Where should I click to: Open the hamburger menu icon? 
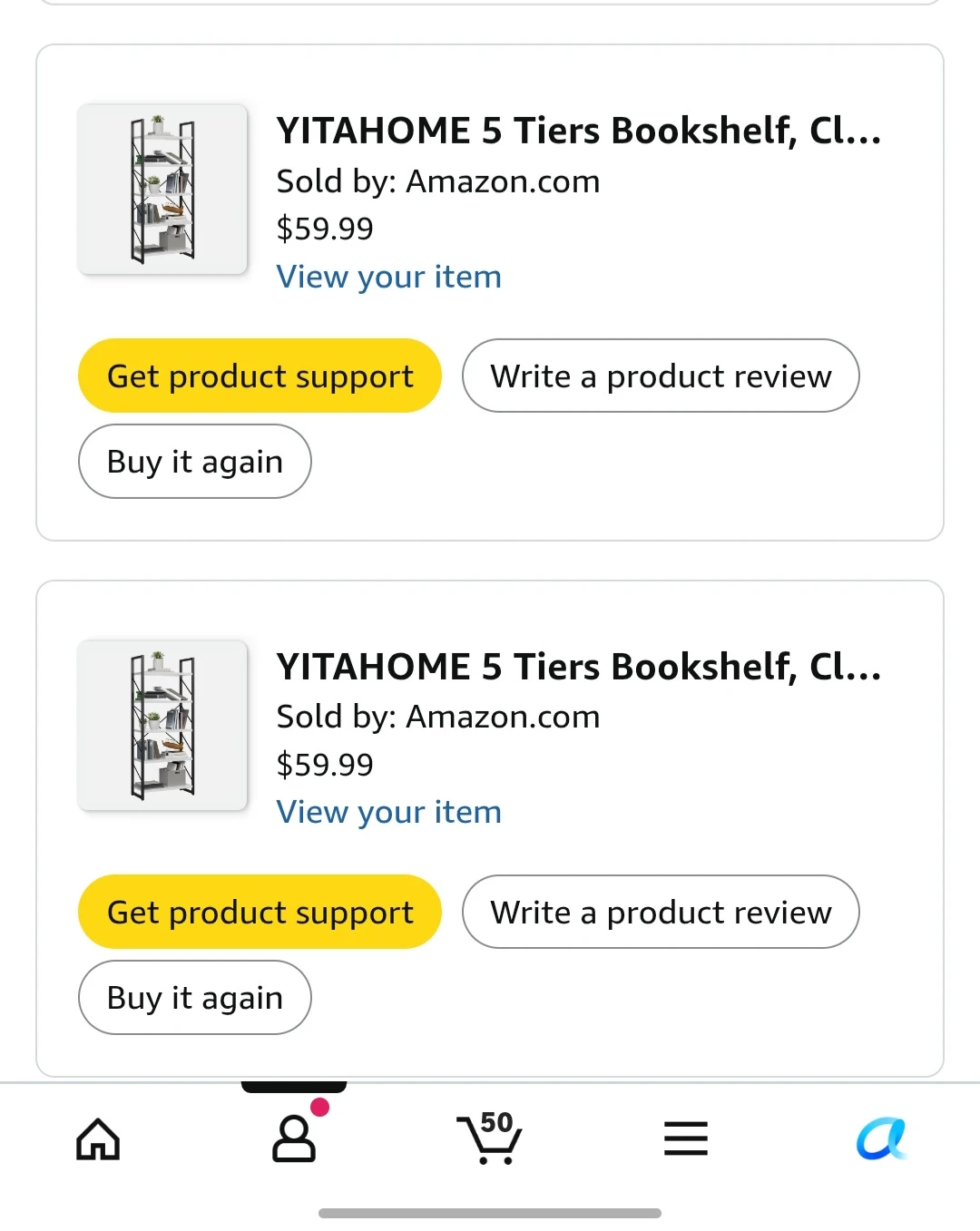point(686,1138)
